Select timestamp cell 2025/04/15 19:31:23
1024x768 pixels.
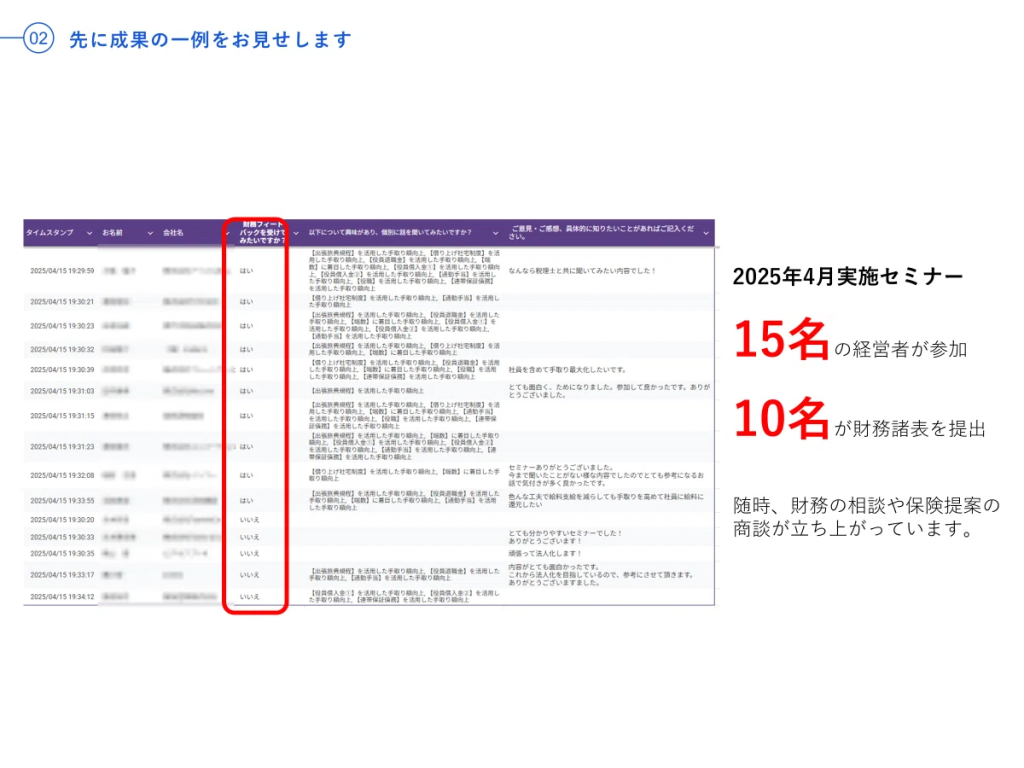62,447
